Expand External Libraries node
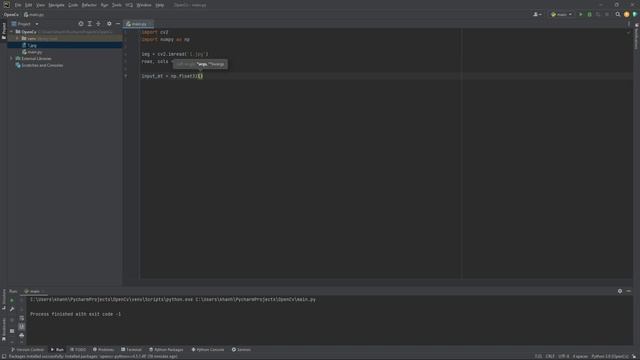The image size is (640, 360). tap(12, 59)
